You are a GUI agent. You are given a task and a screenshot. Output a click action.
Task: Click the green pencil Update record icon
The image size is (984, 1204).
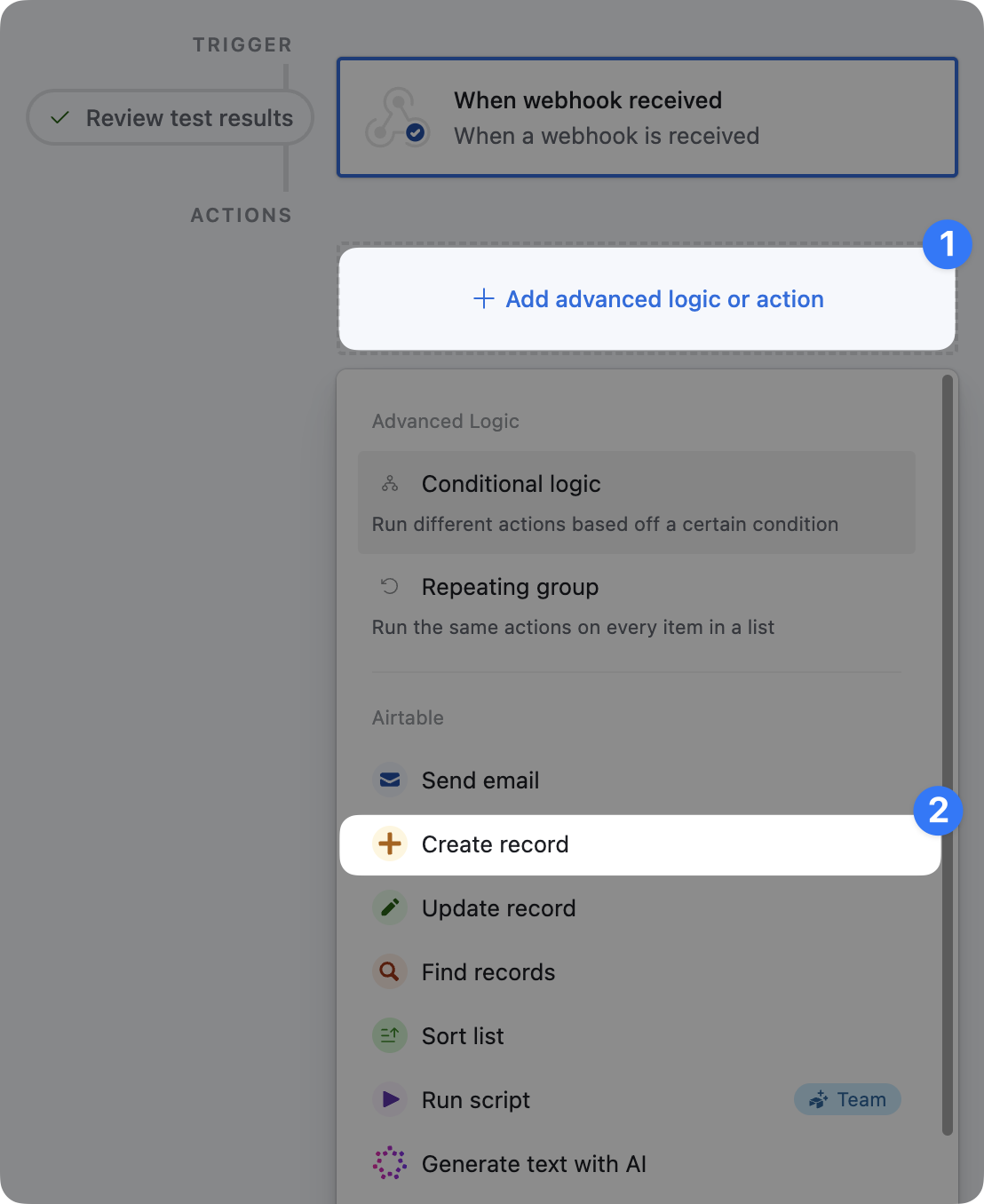[389, 908]
